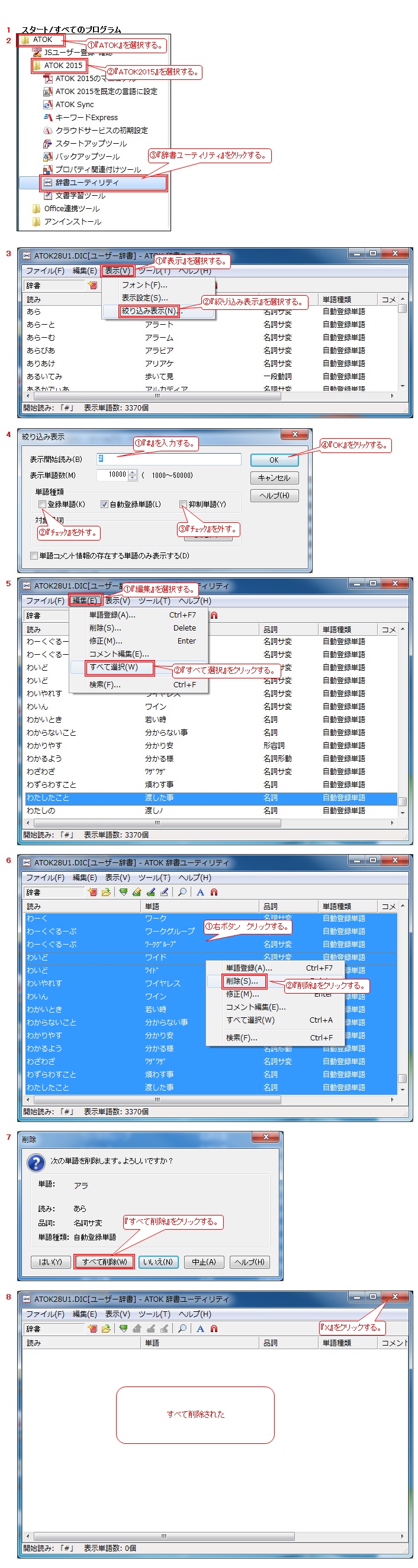Expand the アンインストール folder
The width and height of the screenshot is (418, 1568).
pos(67,222)
